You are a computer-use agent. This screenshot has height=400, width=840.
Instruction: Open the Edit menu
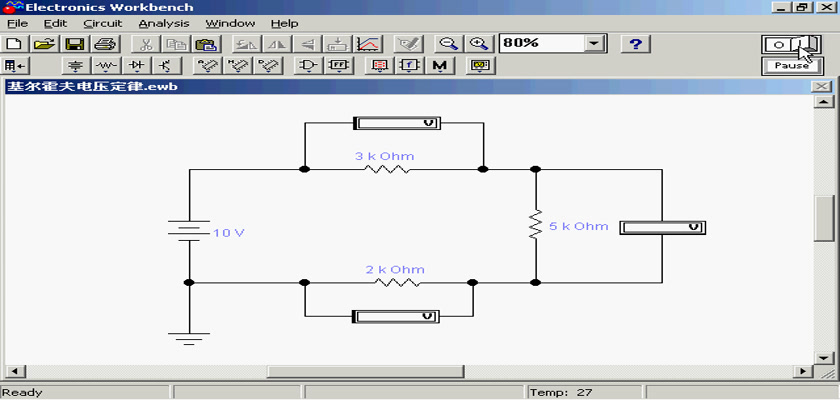55,24
